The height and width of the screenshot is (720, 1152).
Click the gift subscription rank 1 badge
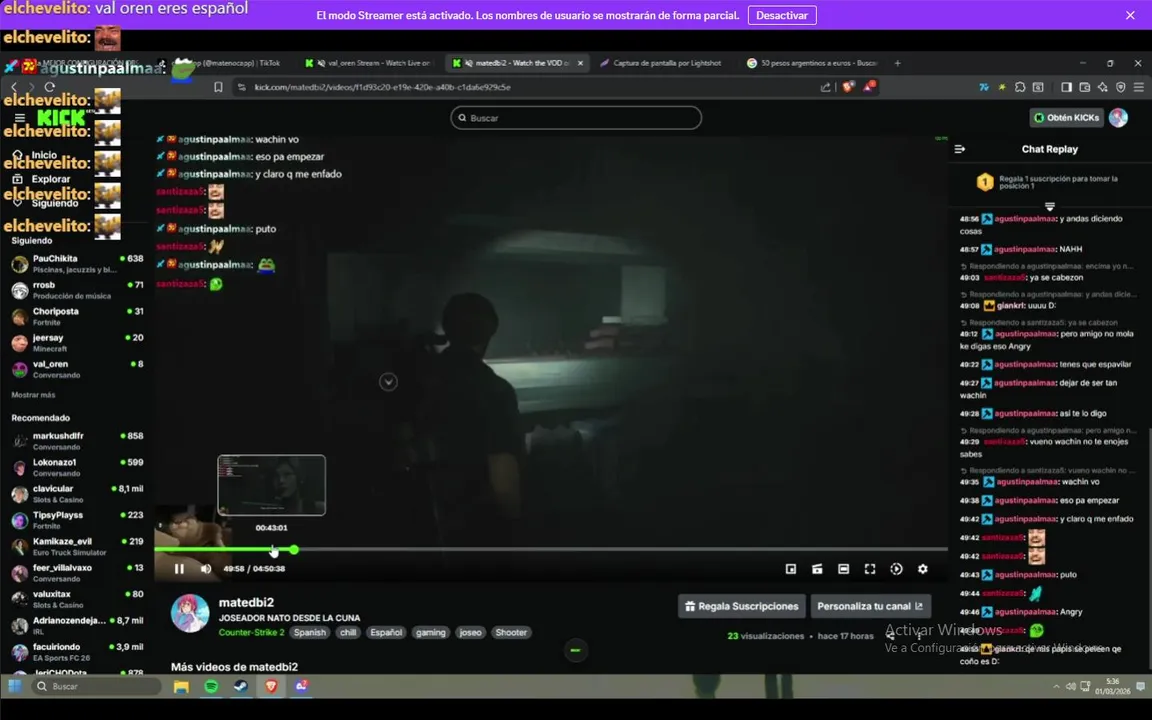[984, 182]
